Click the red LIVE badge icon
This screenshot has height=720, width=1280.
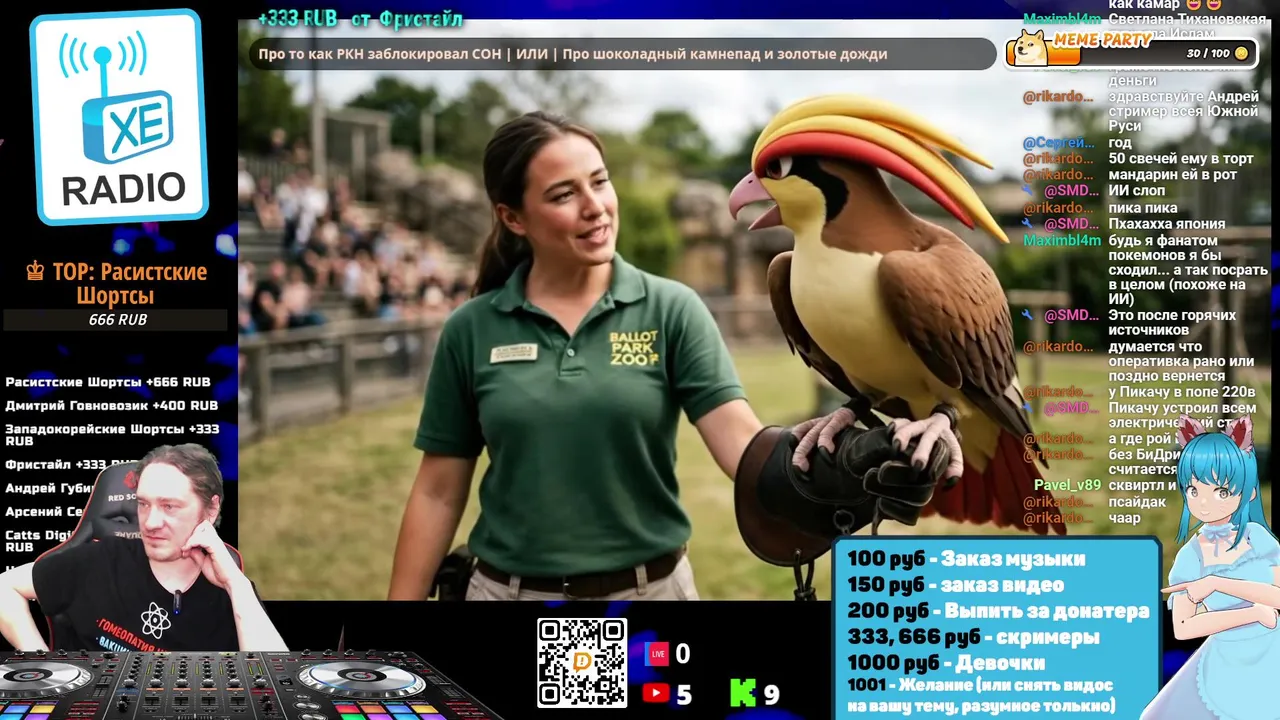656,654
